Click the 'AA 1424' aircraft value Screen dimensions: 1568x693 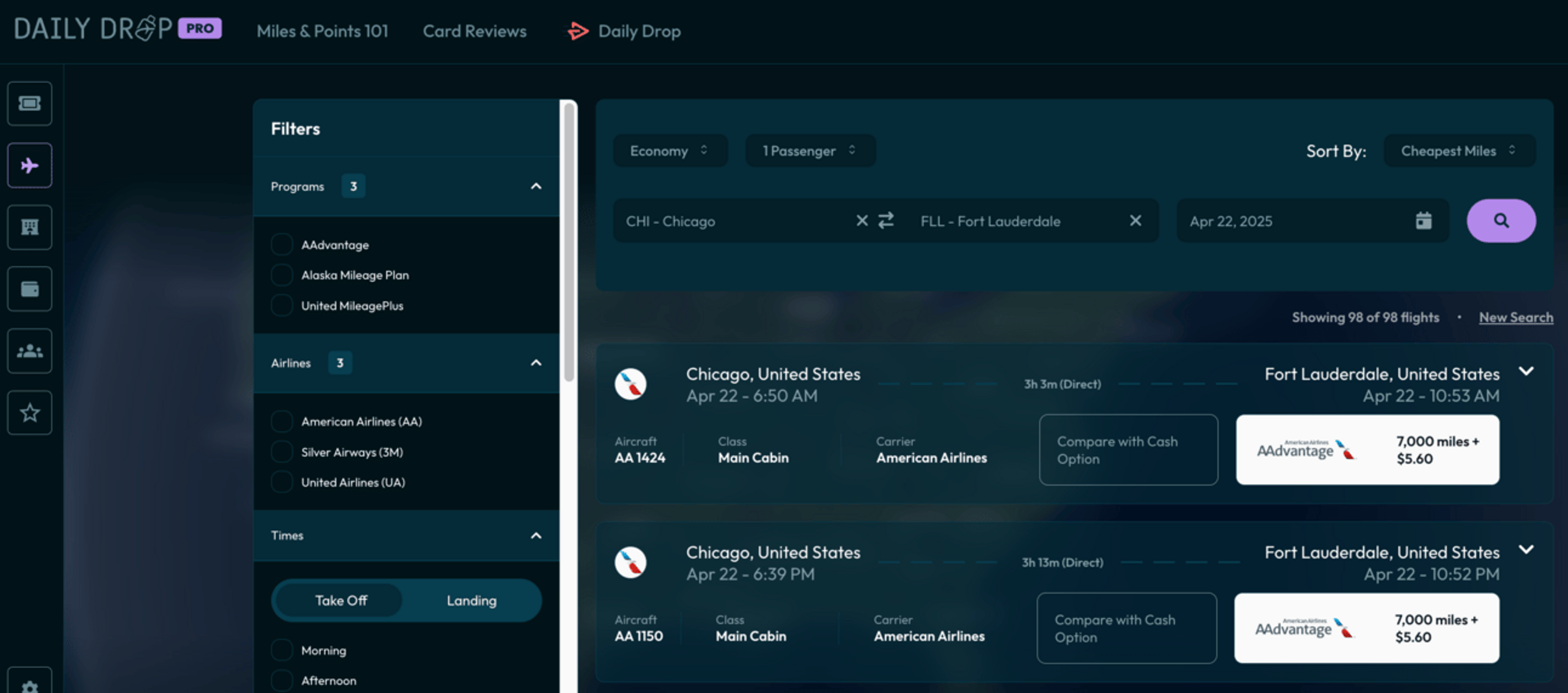[x=640, y=458]
